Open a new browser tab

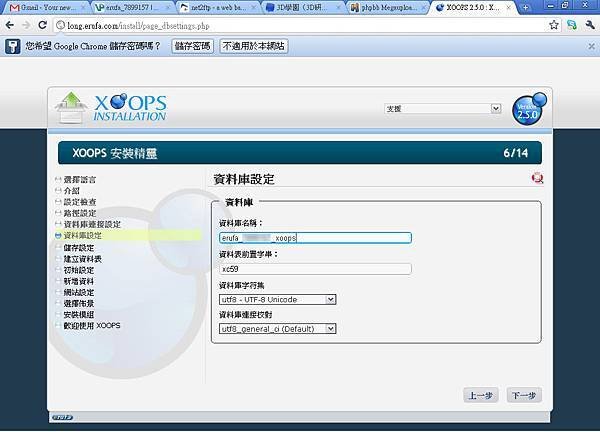(526, 7)
